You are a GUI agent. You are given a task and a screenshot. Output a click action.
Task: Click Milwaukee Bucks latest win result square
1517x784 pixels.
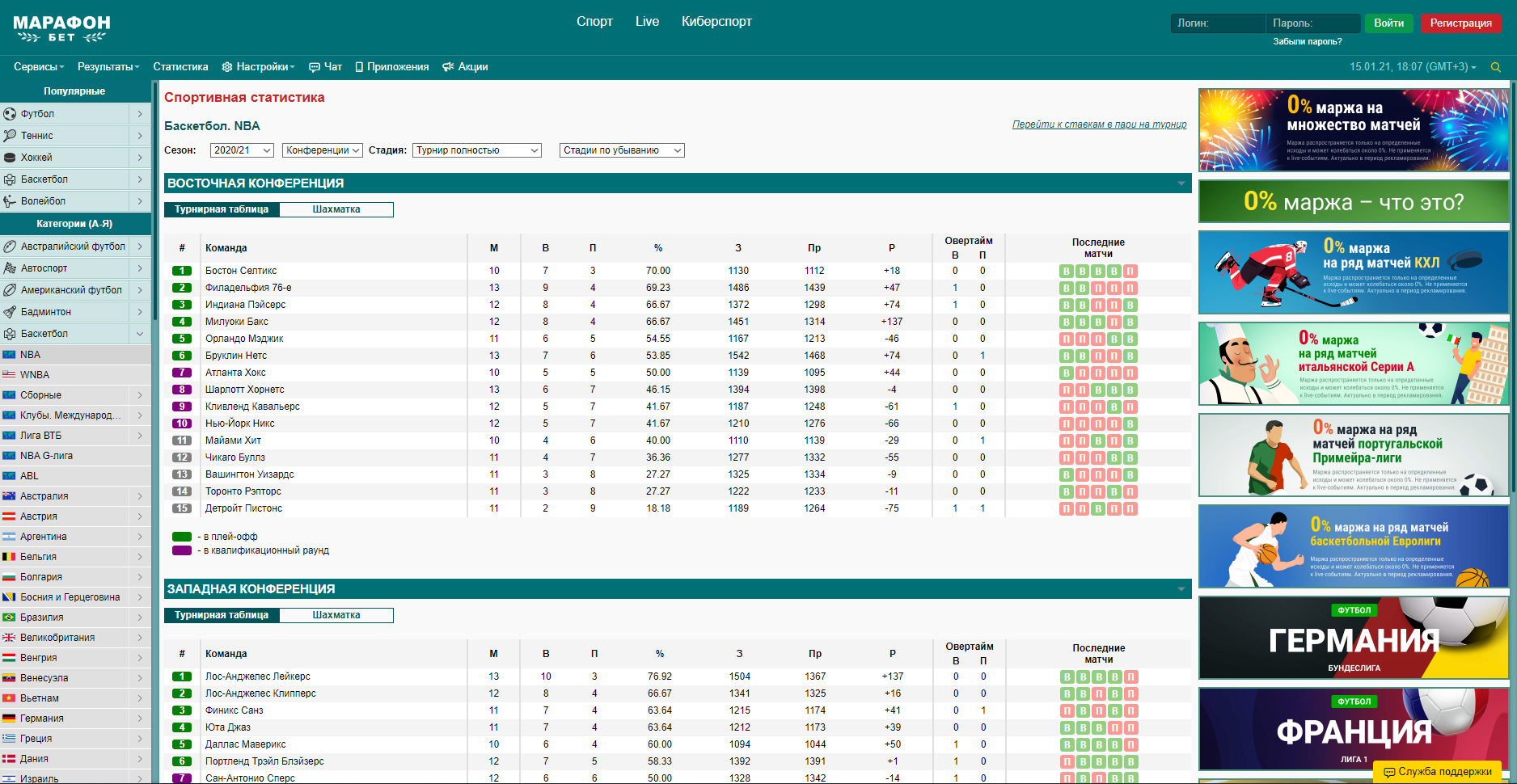point(1130,322)
